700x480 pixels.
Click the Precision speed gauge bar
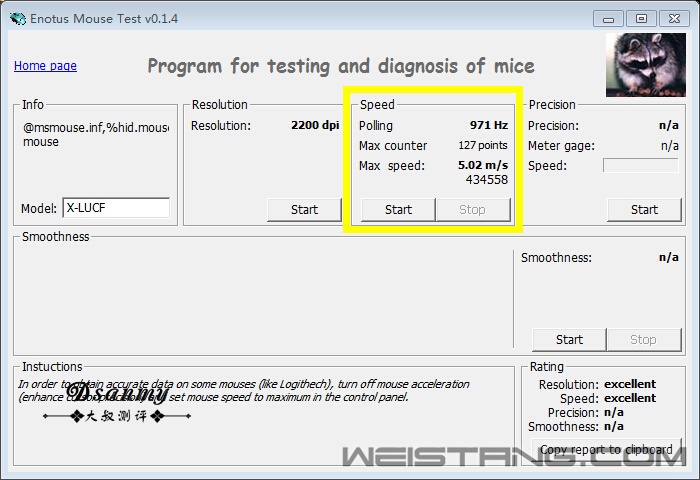coord(640,165)
